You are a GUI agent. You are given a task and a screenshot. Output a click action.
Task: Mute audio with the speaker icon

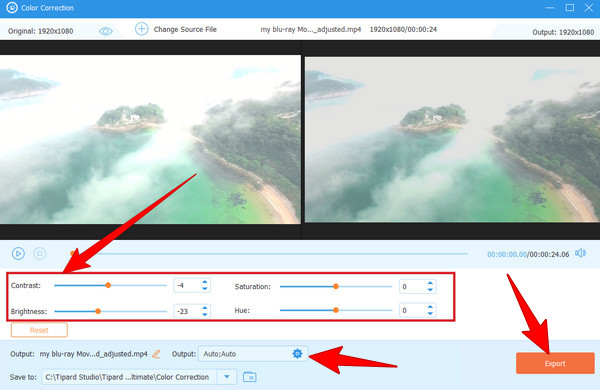[x=580, y=253]
